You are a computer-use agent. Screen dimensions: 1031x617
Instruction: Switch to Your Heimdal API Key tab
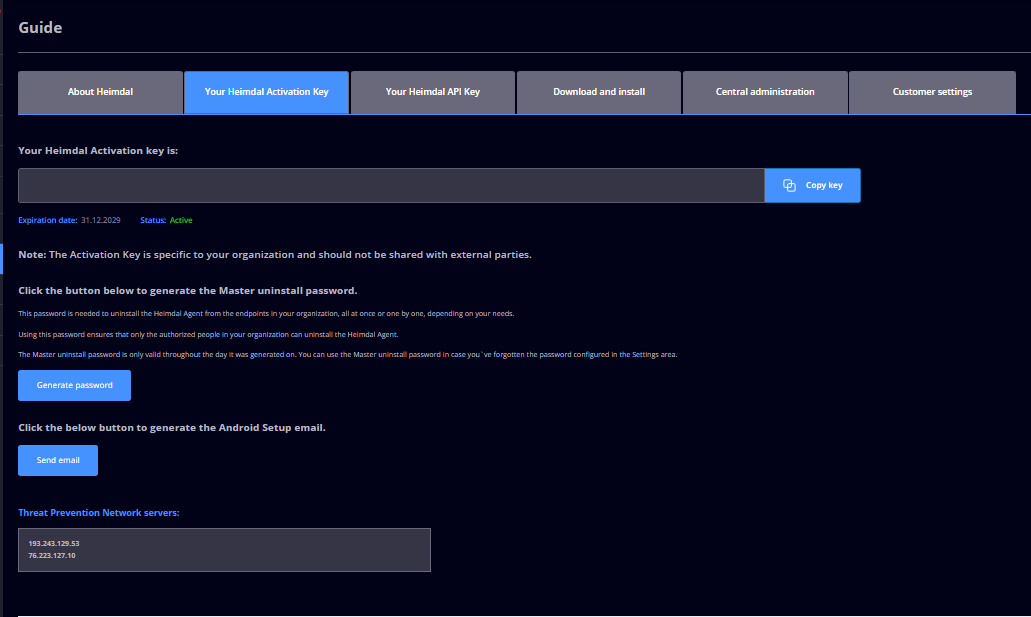433,92
